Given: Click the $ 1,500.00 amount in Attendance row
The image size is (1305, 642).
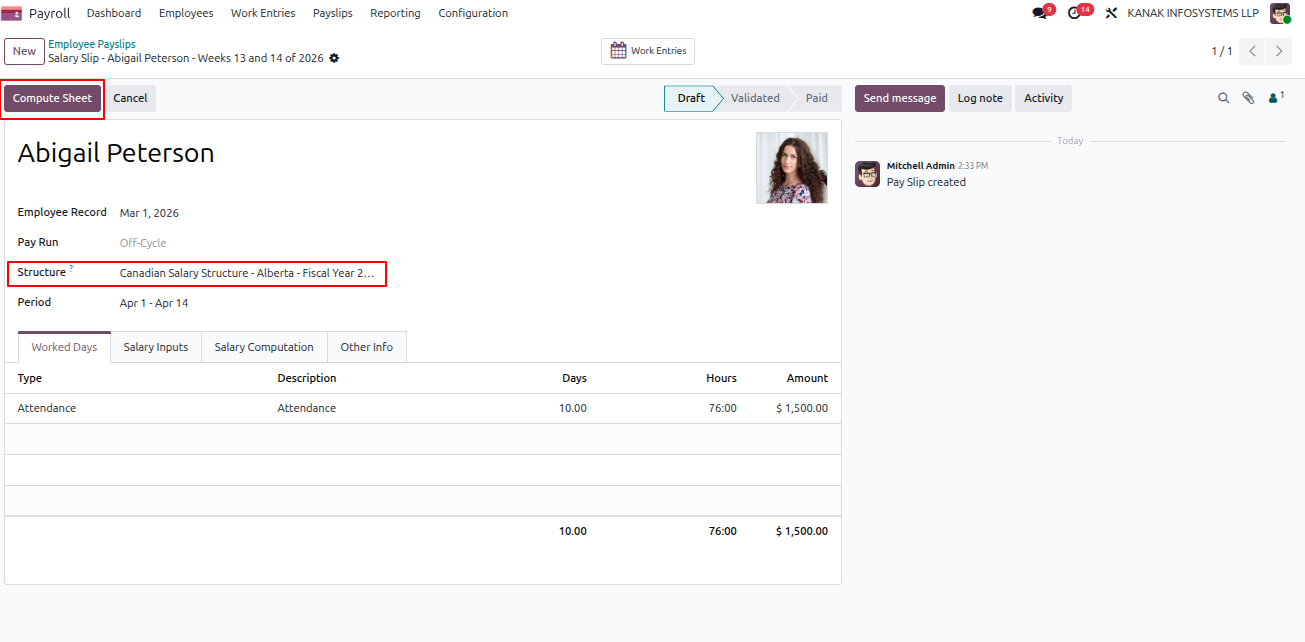Looking at the screenshot, I should 802,408.
